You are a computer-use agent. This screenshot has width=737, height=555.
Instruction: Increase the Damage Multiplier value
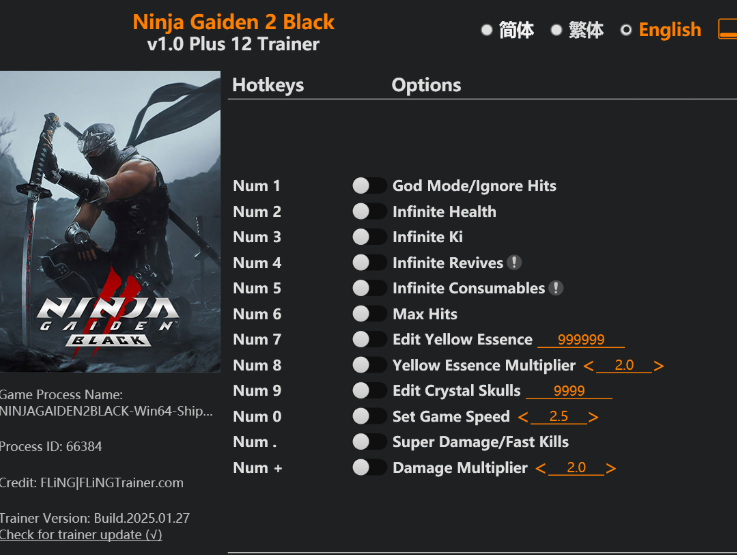610,468
